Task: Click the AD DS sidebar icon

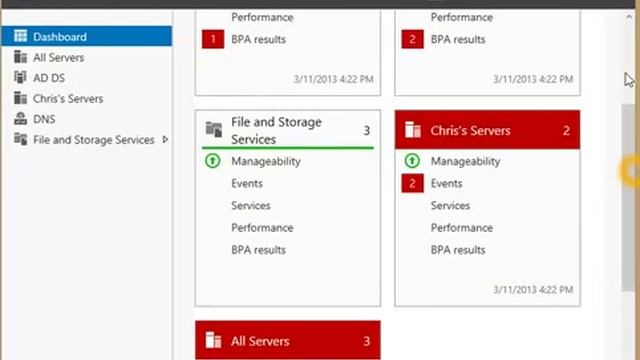Action: 20,77
